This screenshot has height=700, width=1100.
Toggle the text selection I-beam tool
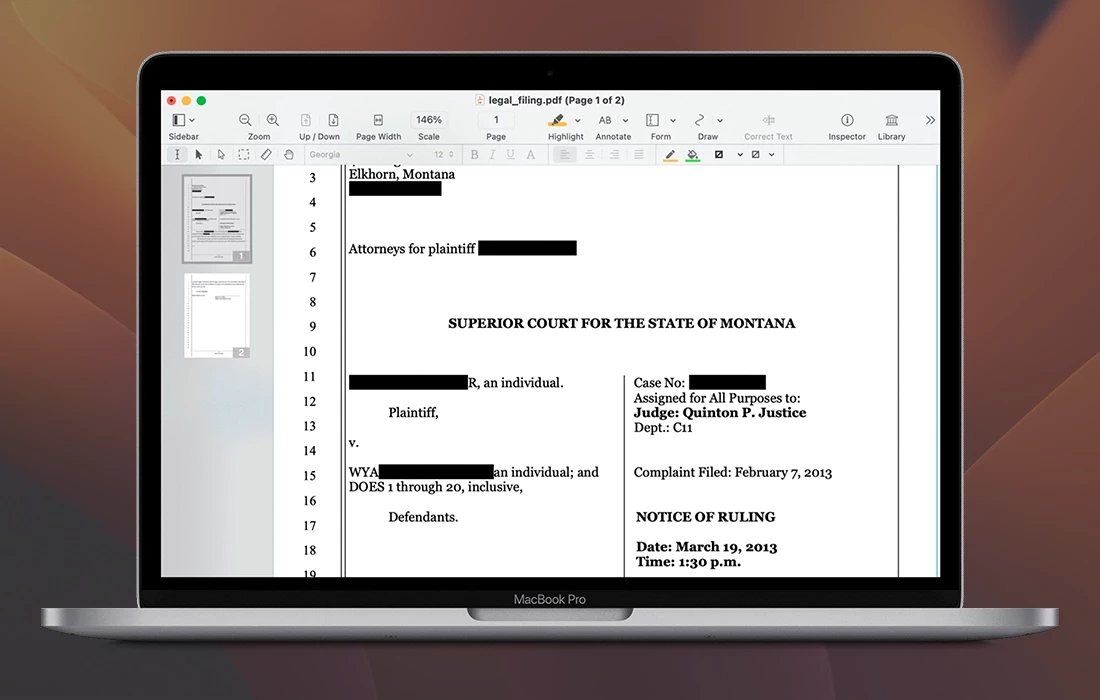(177, 155)
